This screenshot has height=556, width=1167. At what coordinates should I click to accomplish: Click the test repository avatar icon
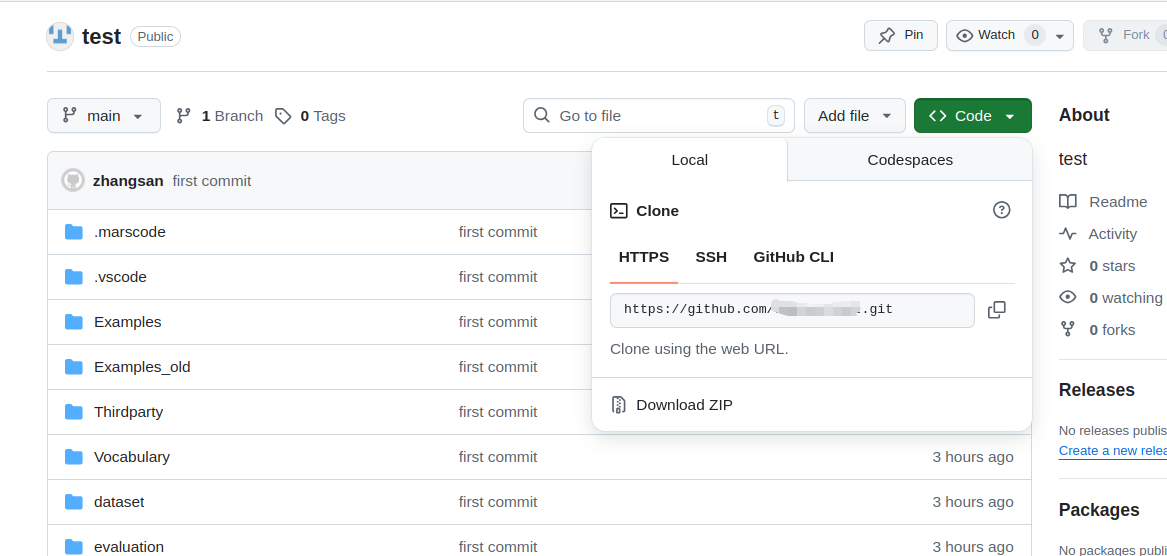(x=60, y=36)
